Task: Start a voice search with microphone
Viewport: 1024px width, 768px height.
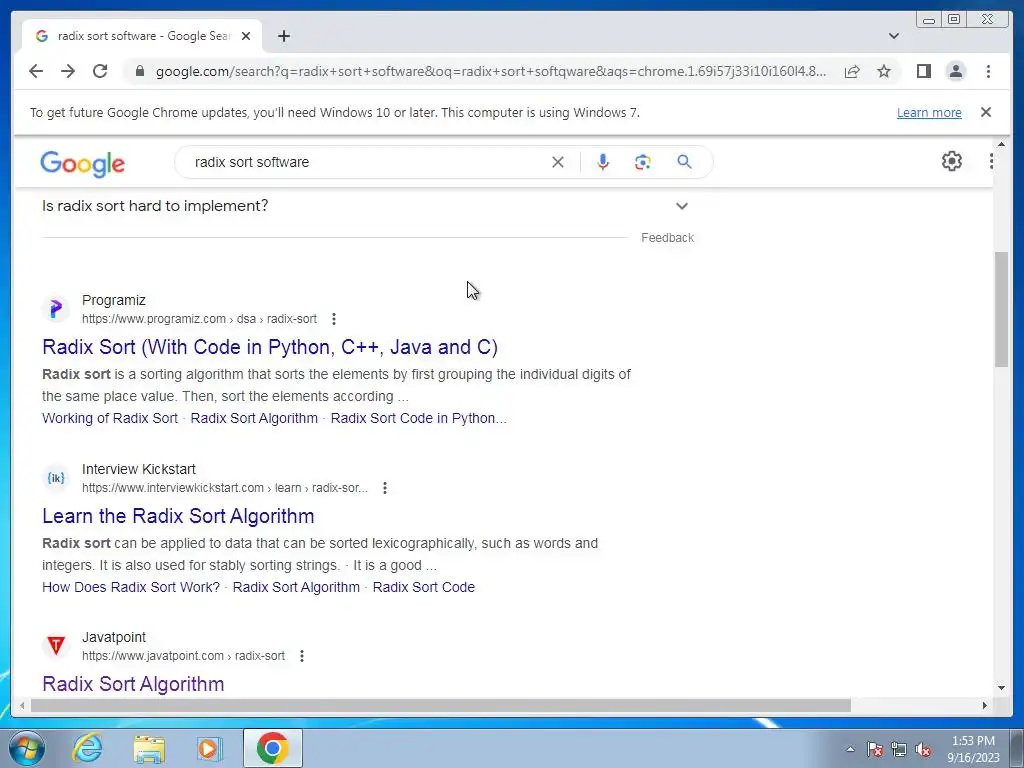Action: coord(603,162)
